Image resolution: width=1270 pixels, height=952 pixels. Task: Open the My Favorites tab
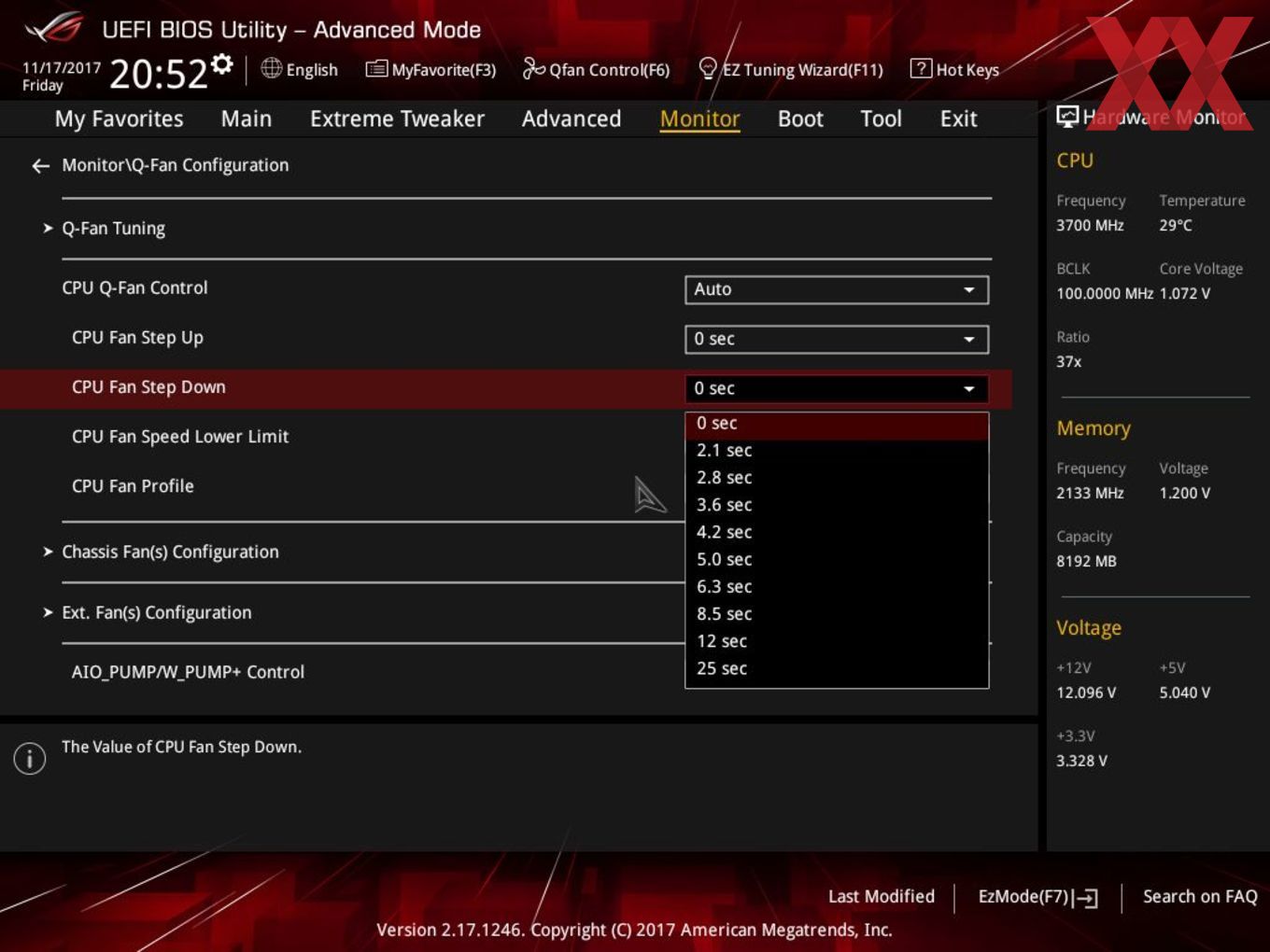120,119
